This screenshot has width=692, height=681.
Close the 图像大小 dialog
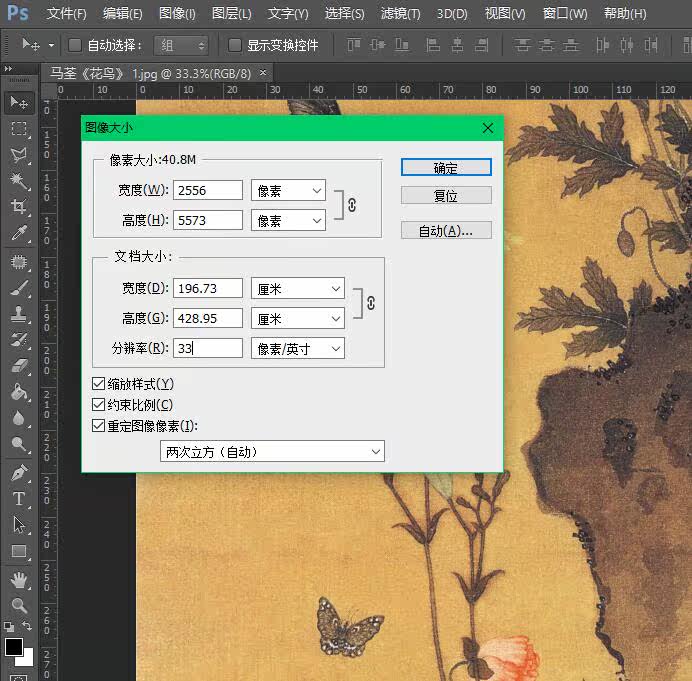488,128
